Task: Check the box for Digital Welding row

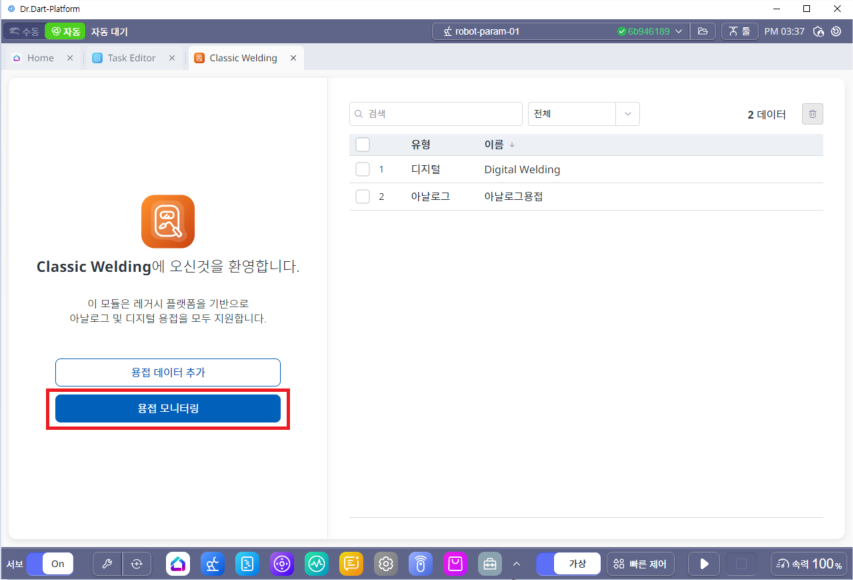Action: click(x=363, y=170)
